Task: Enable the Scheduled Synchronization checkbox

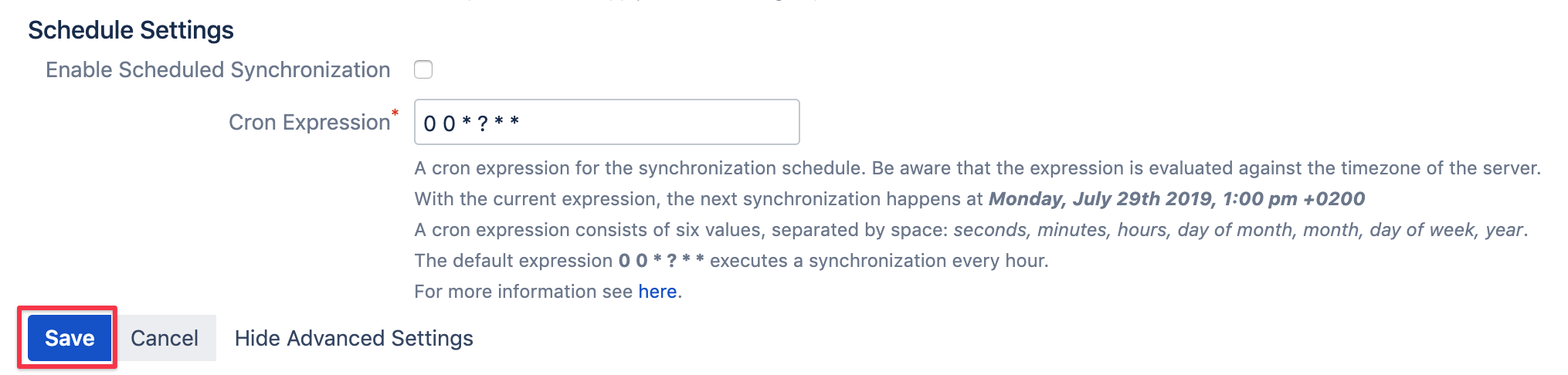Action: point(423,69)
